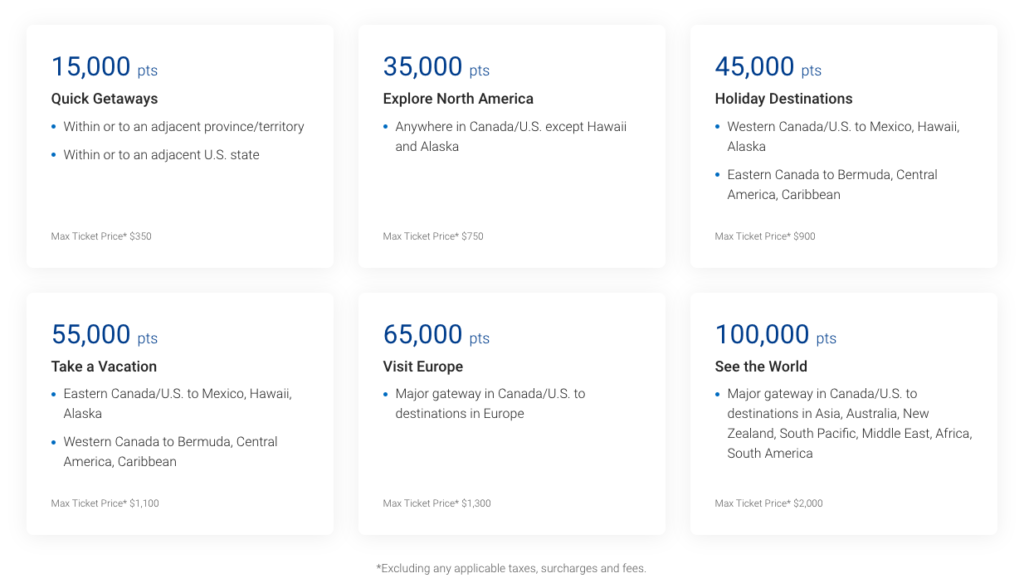Click the 45,000 pts heading
This screenshot has height=583, width=1024.
pos(768,67)
